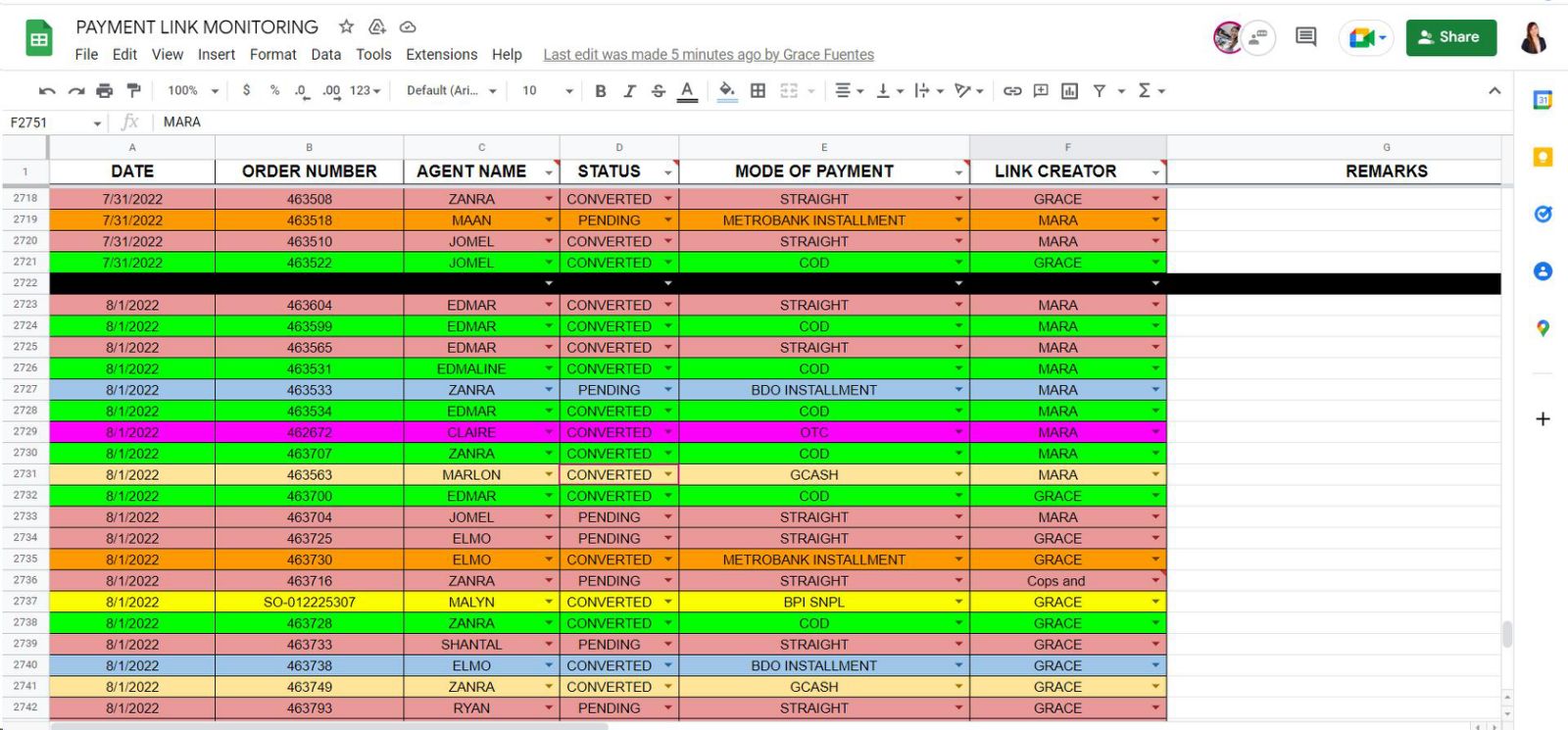This screenshot has width=1568, height=730.
Task: Toggle the filter funnel icon
Action: point(1100,91)
